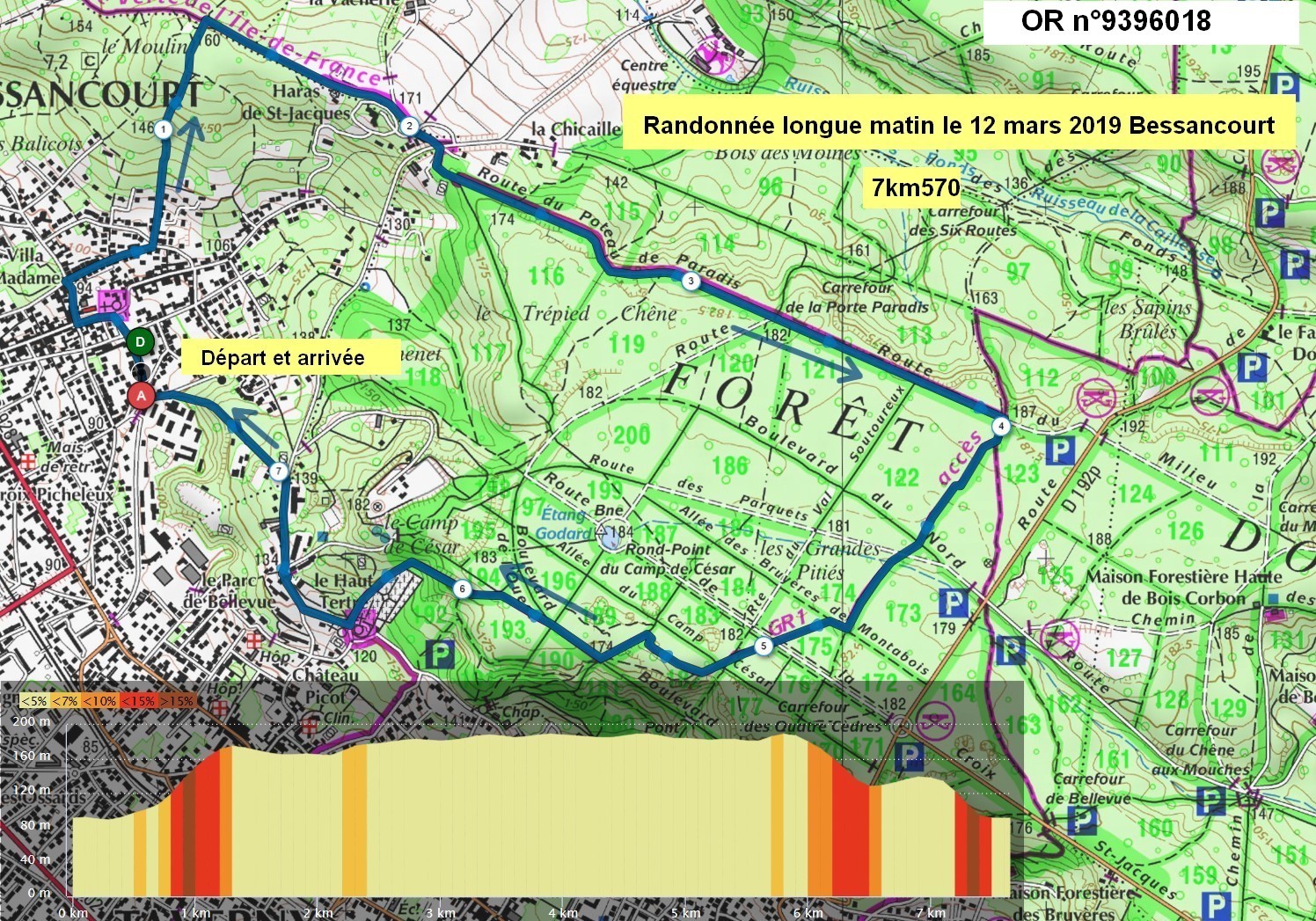Click the <10% slope legend swatch
1316x921 pixels.
coord(99,701)
